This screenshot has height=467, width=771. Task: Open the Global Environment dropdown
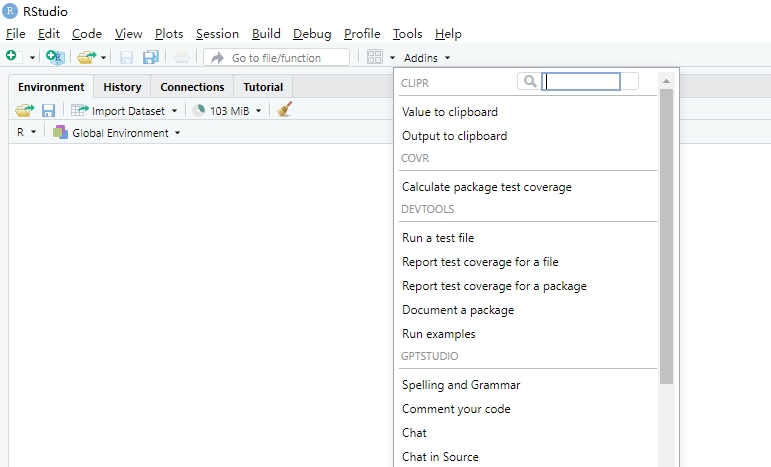point(117,133)
